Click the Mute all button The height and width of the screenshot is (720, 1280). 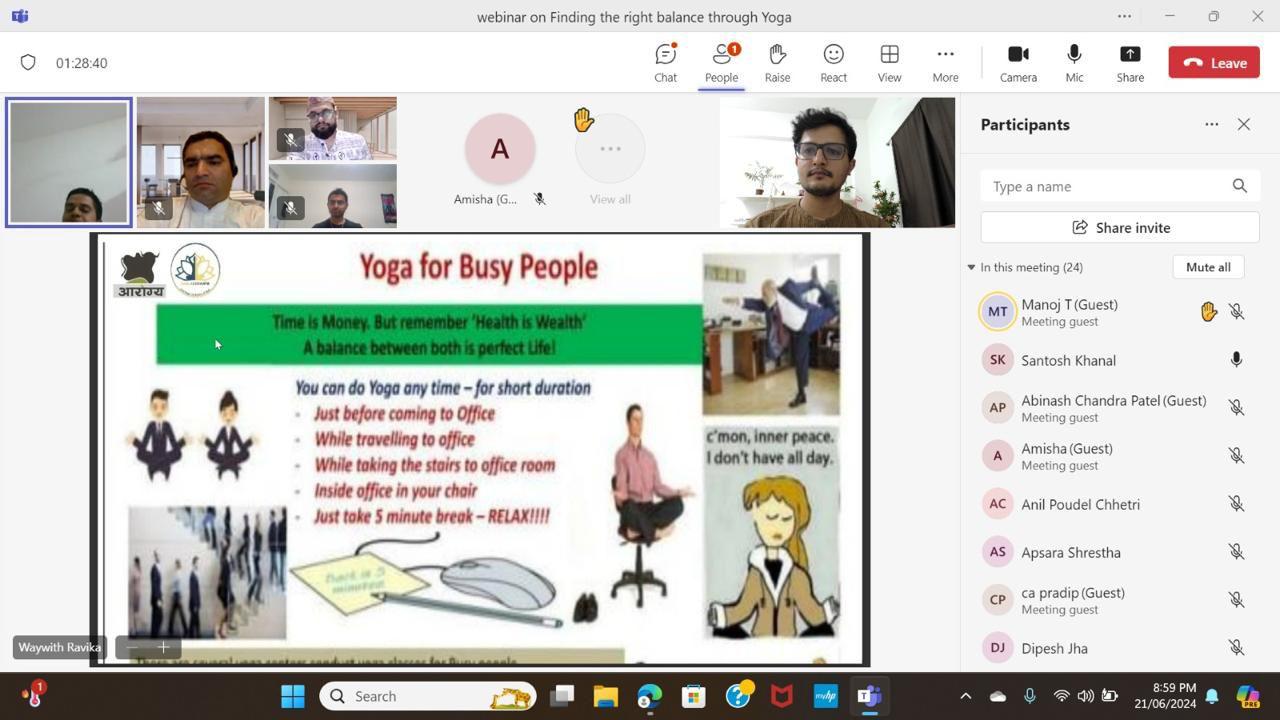(x=1208, y=267)
